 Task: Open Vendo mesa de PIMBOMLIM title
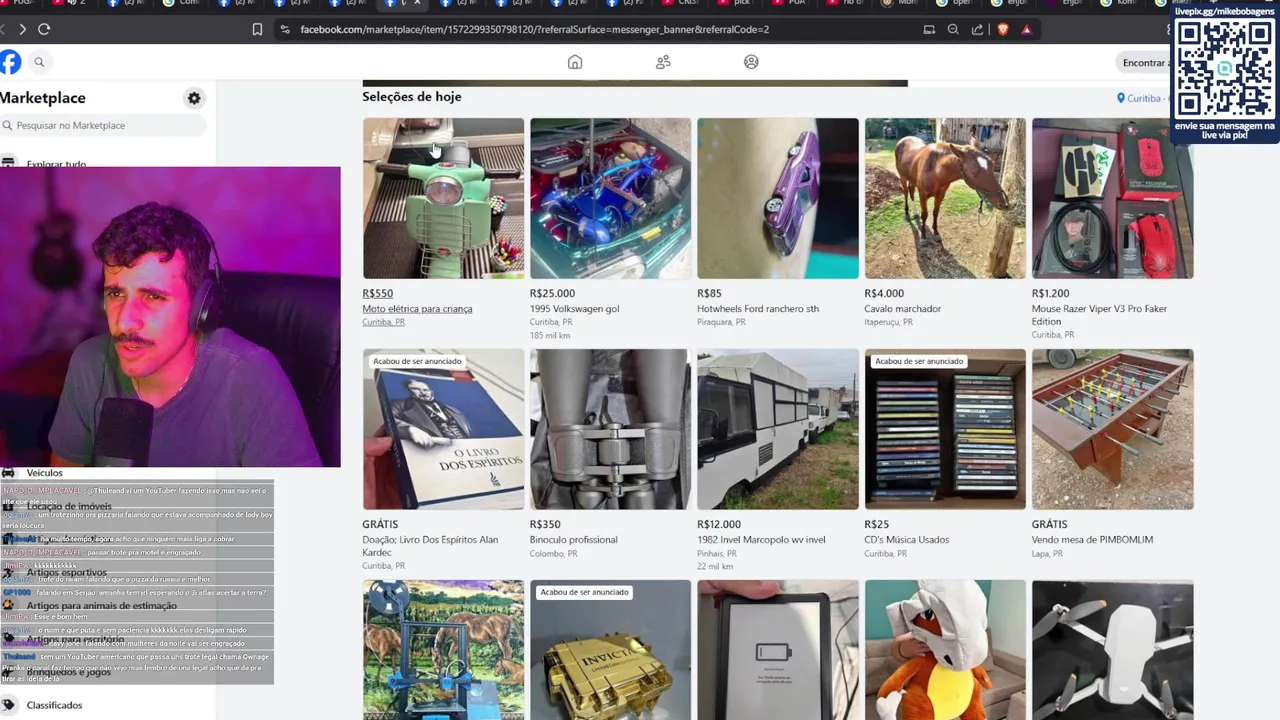(1092, 540)
